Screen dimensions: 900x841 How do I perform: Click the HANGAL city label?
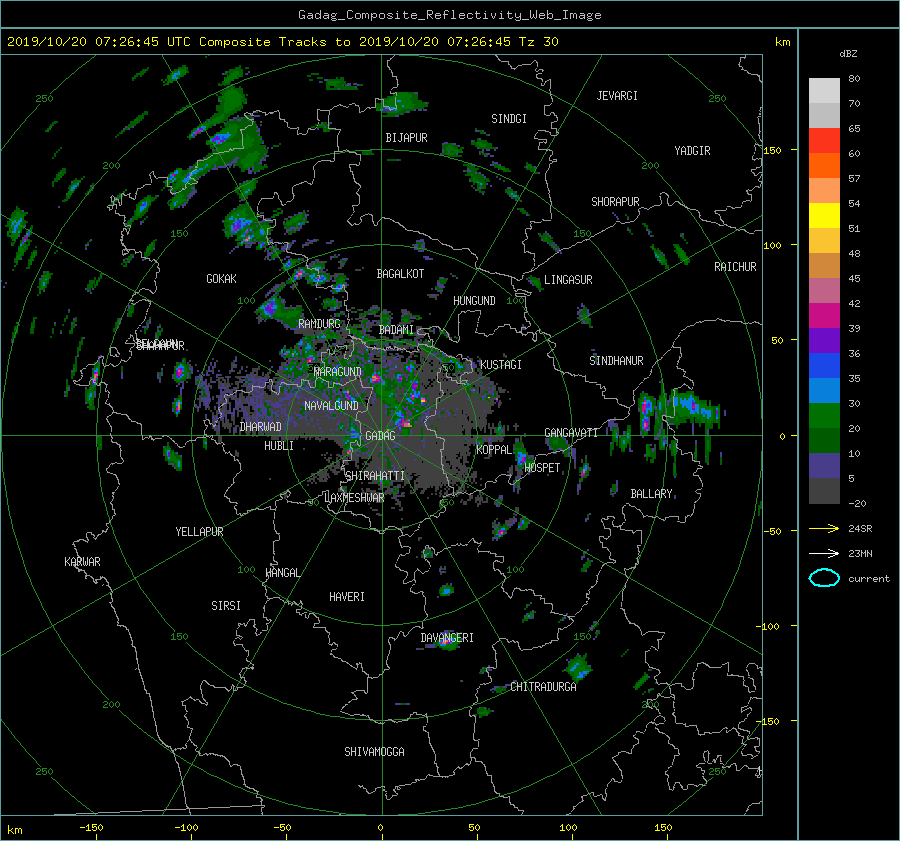[282, 572]
